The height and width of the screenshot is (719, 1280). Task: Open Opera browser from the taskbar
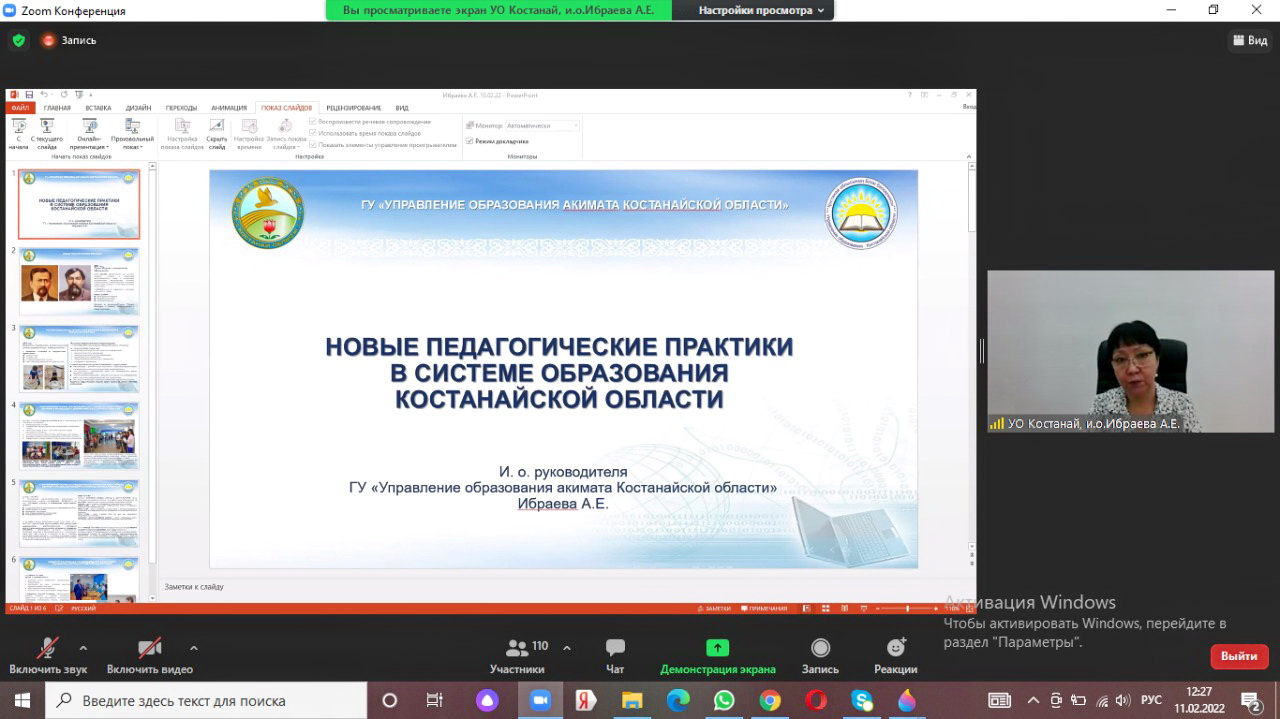pyautogui.click(x=816, y=700)
